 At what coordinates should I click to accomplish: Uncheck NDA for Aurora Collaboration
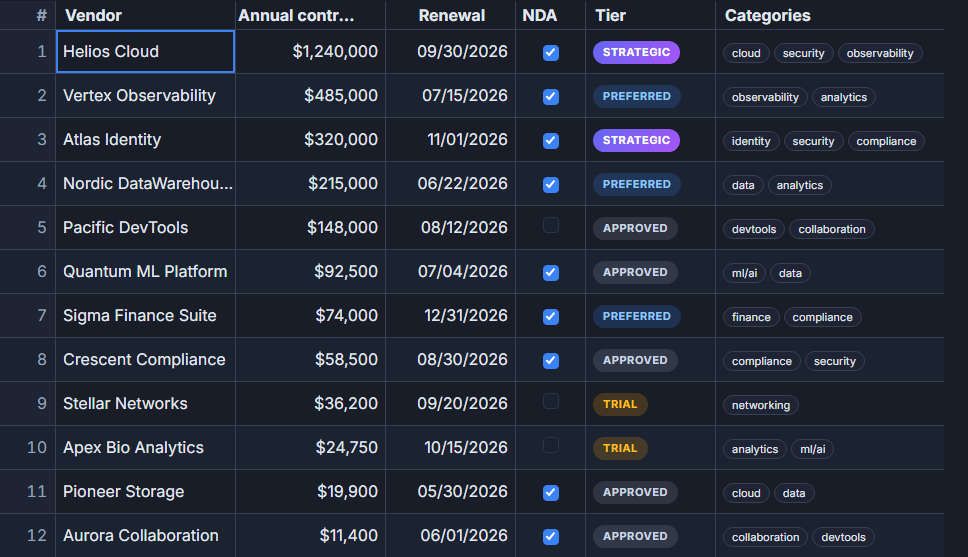pos(551,537)
